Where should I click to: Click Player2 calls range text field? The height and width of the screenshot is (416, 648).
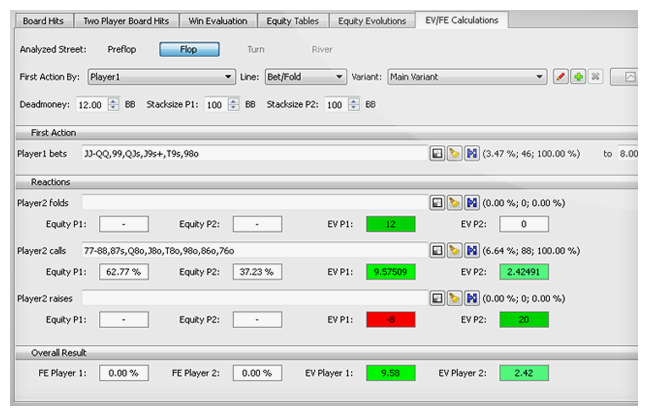255,251
